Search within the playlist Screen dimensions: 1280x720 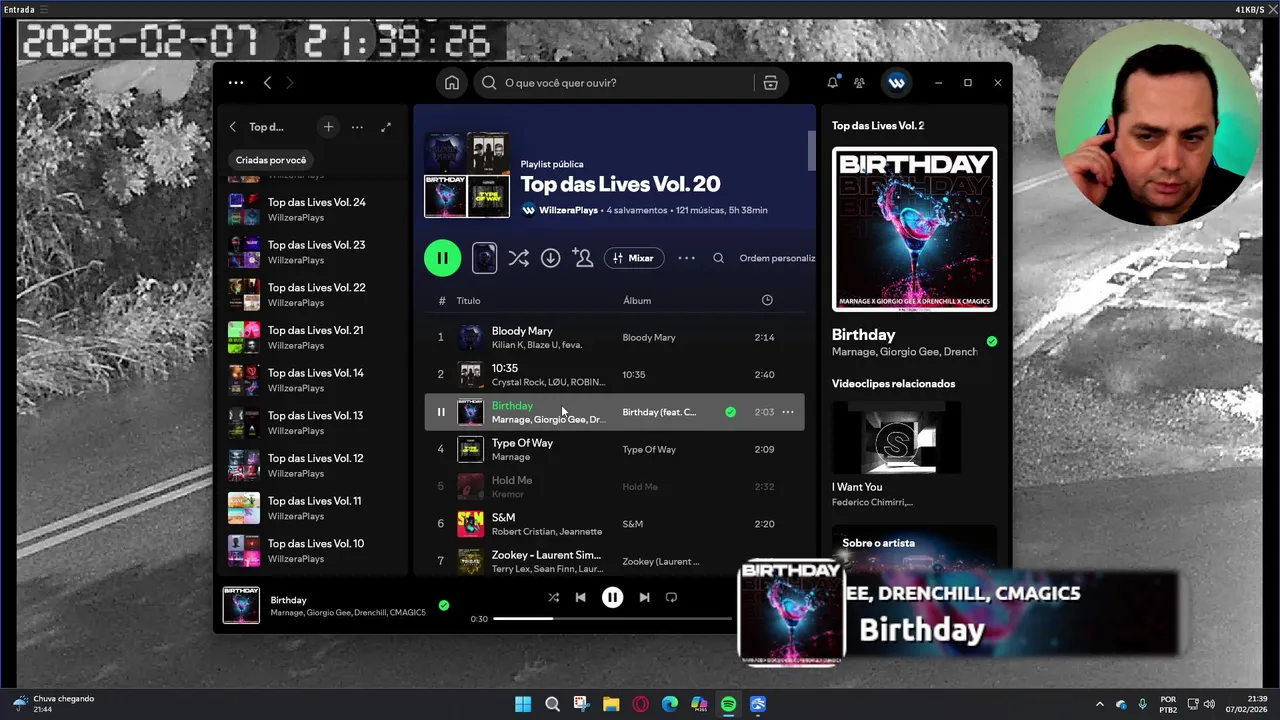718,258
